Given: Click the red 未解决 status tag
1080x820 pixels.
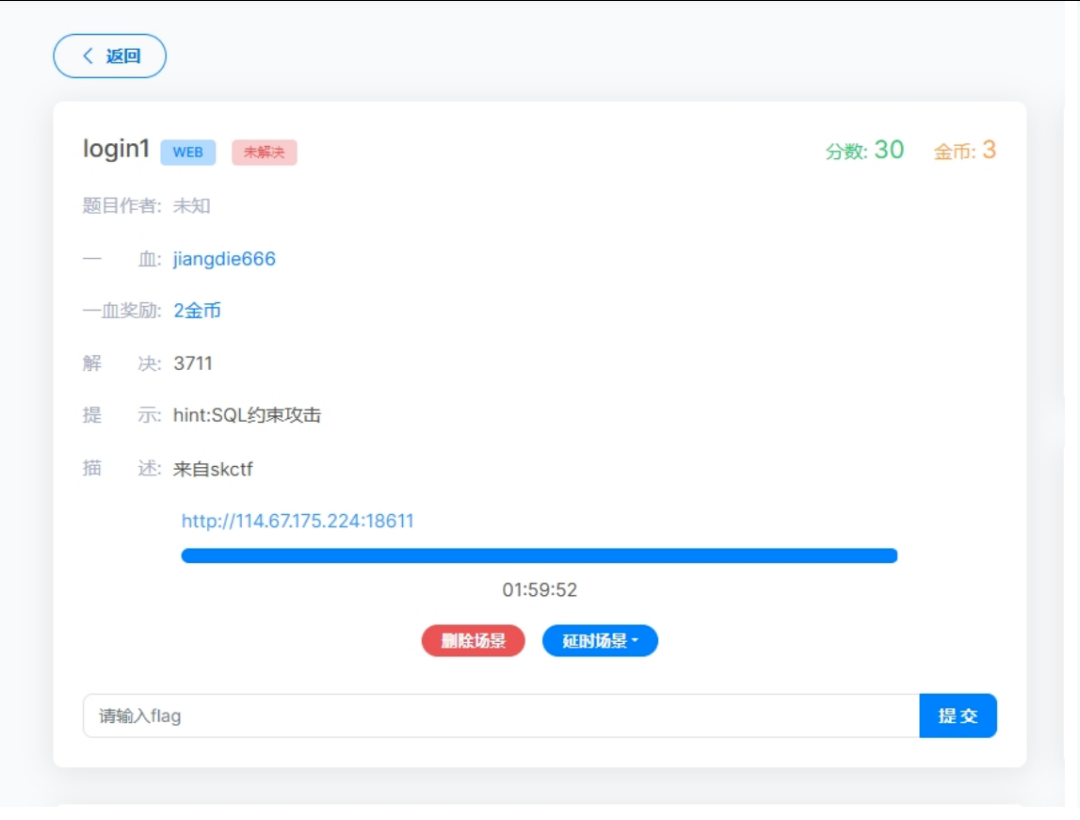Looking at the screenshot, I should (264, 152).
